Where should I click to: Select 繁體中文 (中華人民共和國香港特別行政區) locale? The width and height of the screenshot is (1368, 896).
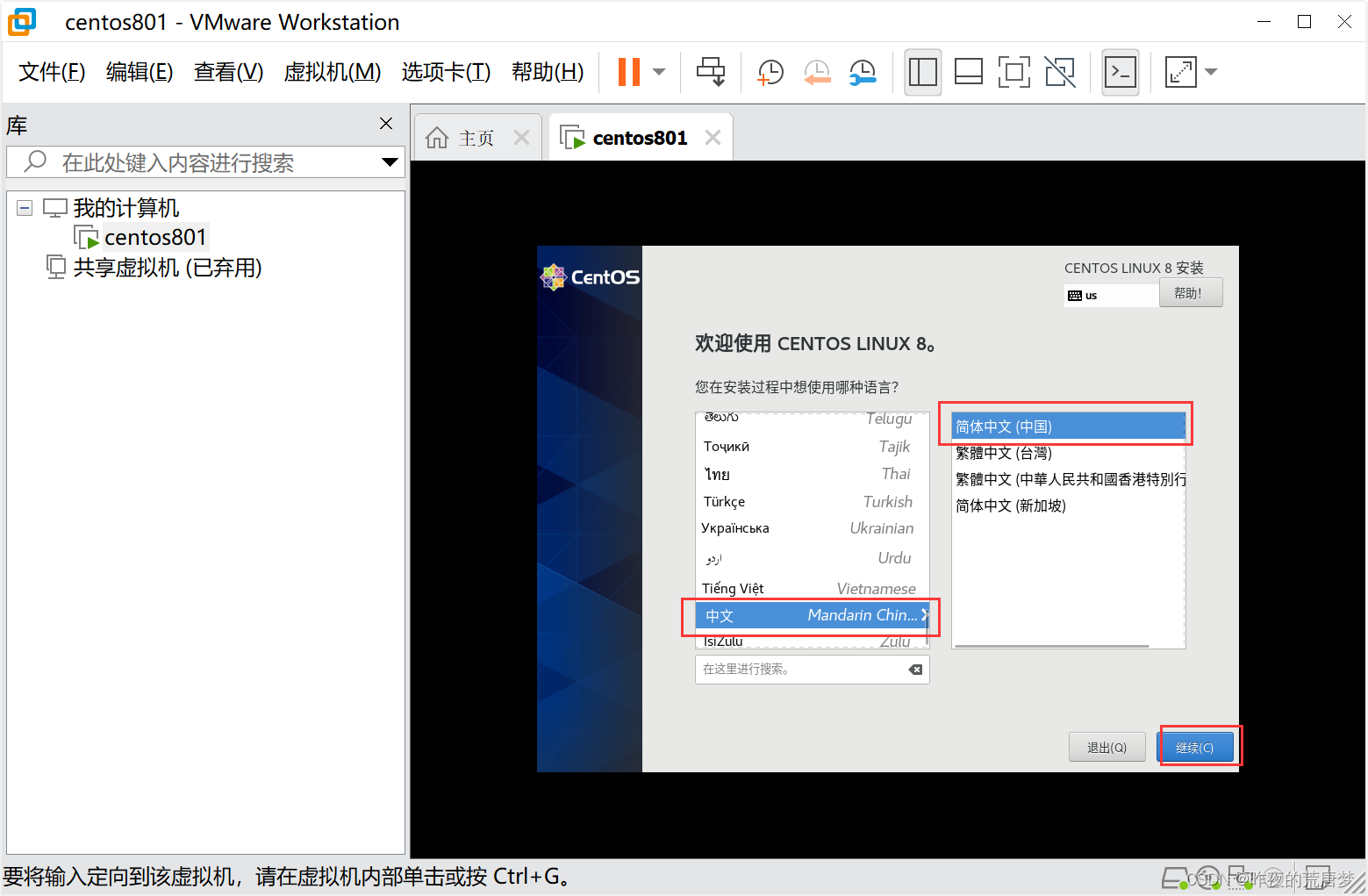[1068, 479]
